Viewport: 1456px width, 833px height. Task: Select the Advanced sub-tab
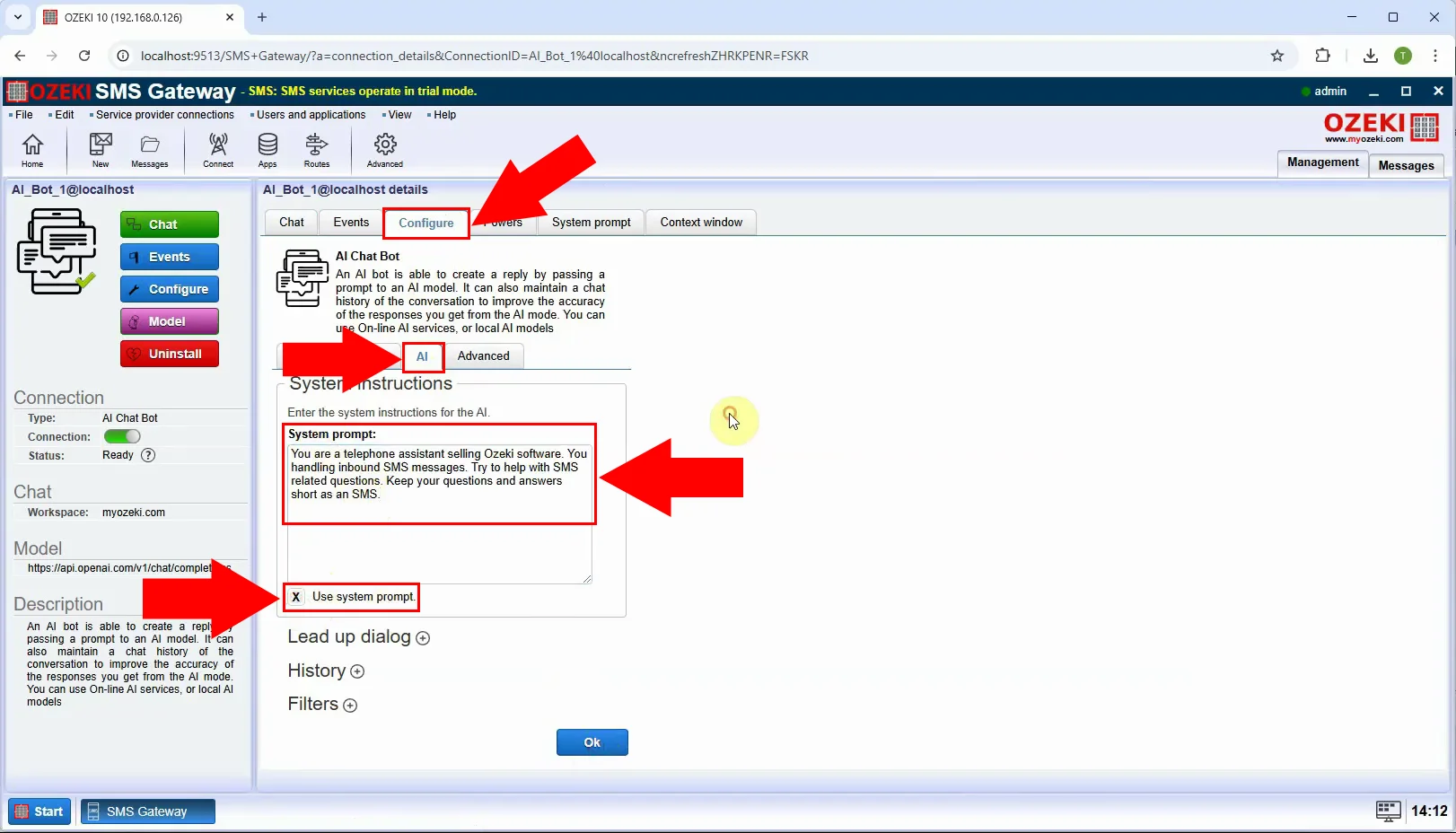(484, 356)
